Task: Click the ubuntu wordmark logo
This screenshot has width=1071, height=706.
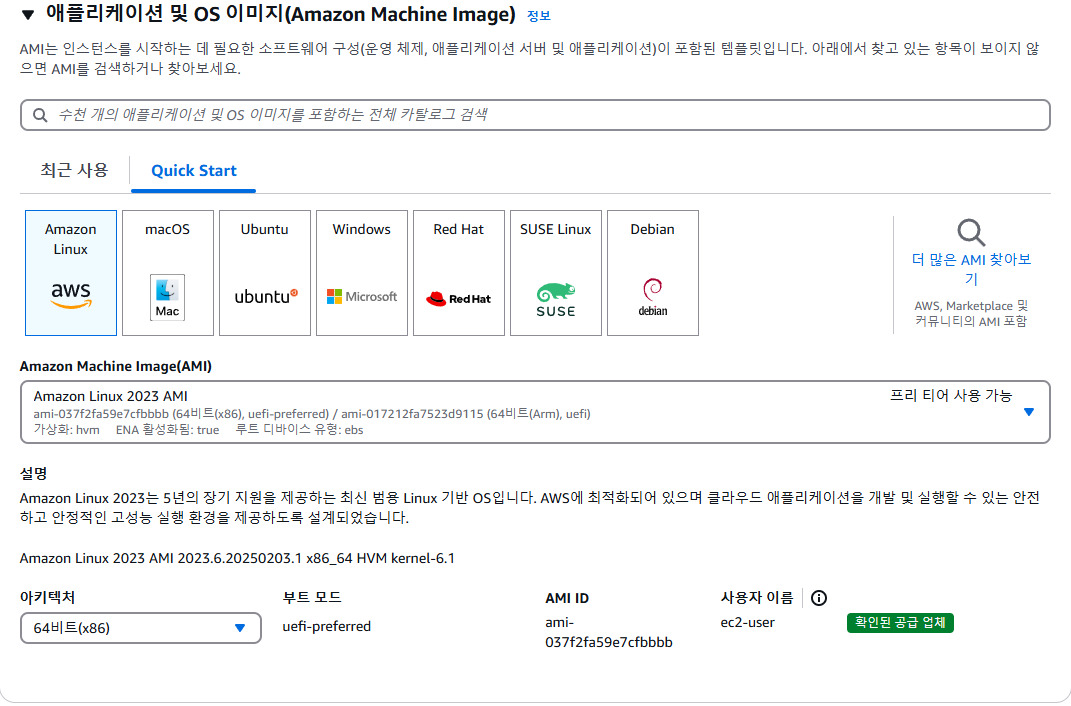Action: click(266, 296)
